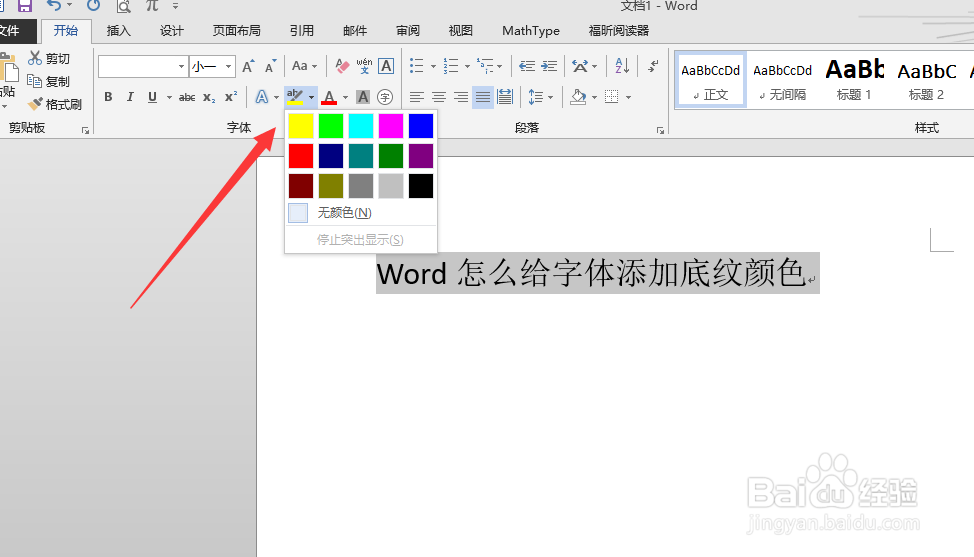This screenshot has width=974, height=557.
Task: Click the Redo circular arrow icon
Action: (93, 6)
